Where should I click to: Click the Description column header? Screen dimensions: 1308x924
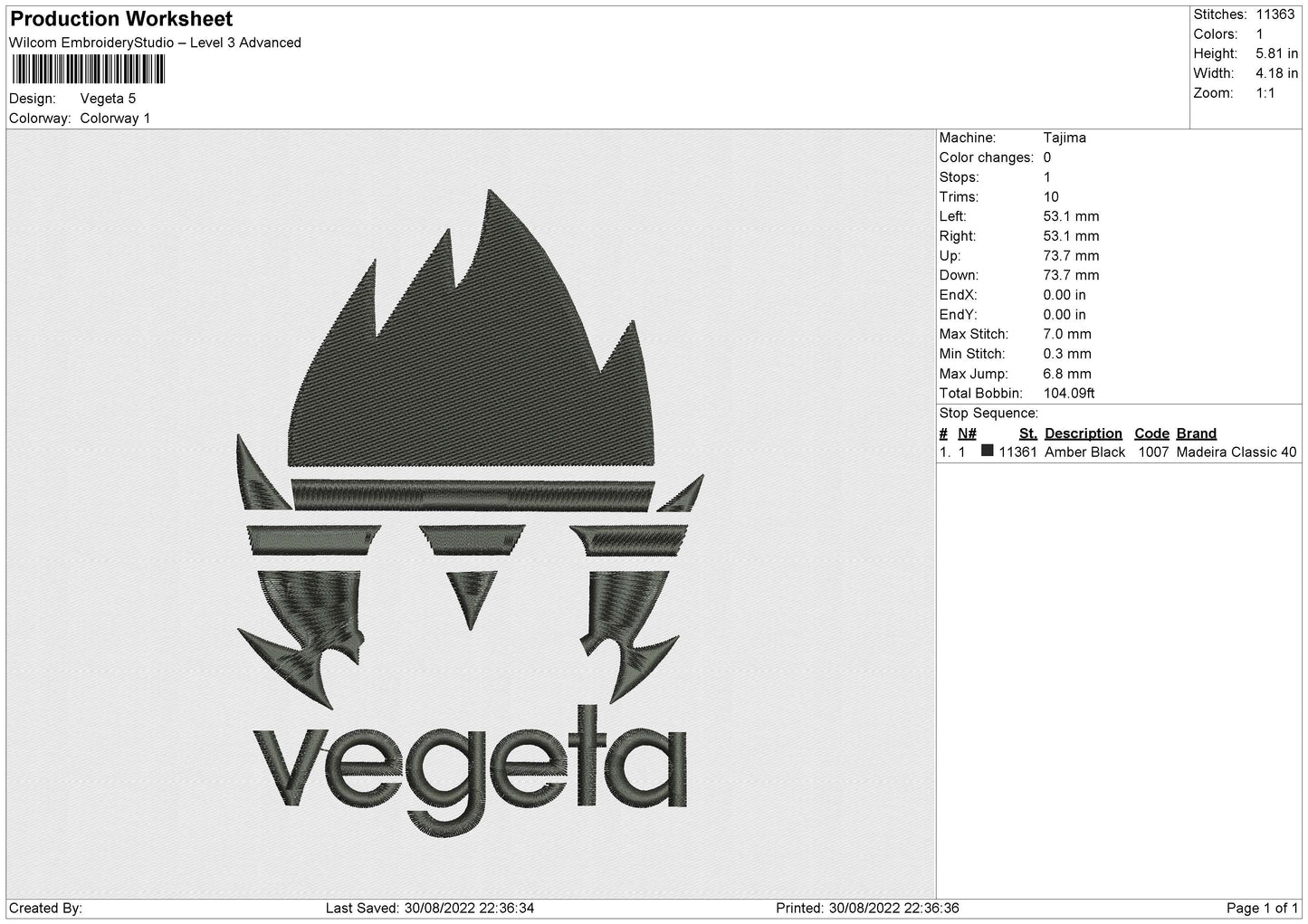click(x=1084, y=433)
